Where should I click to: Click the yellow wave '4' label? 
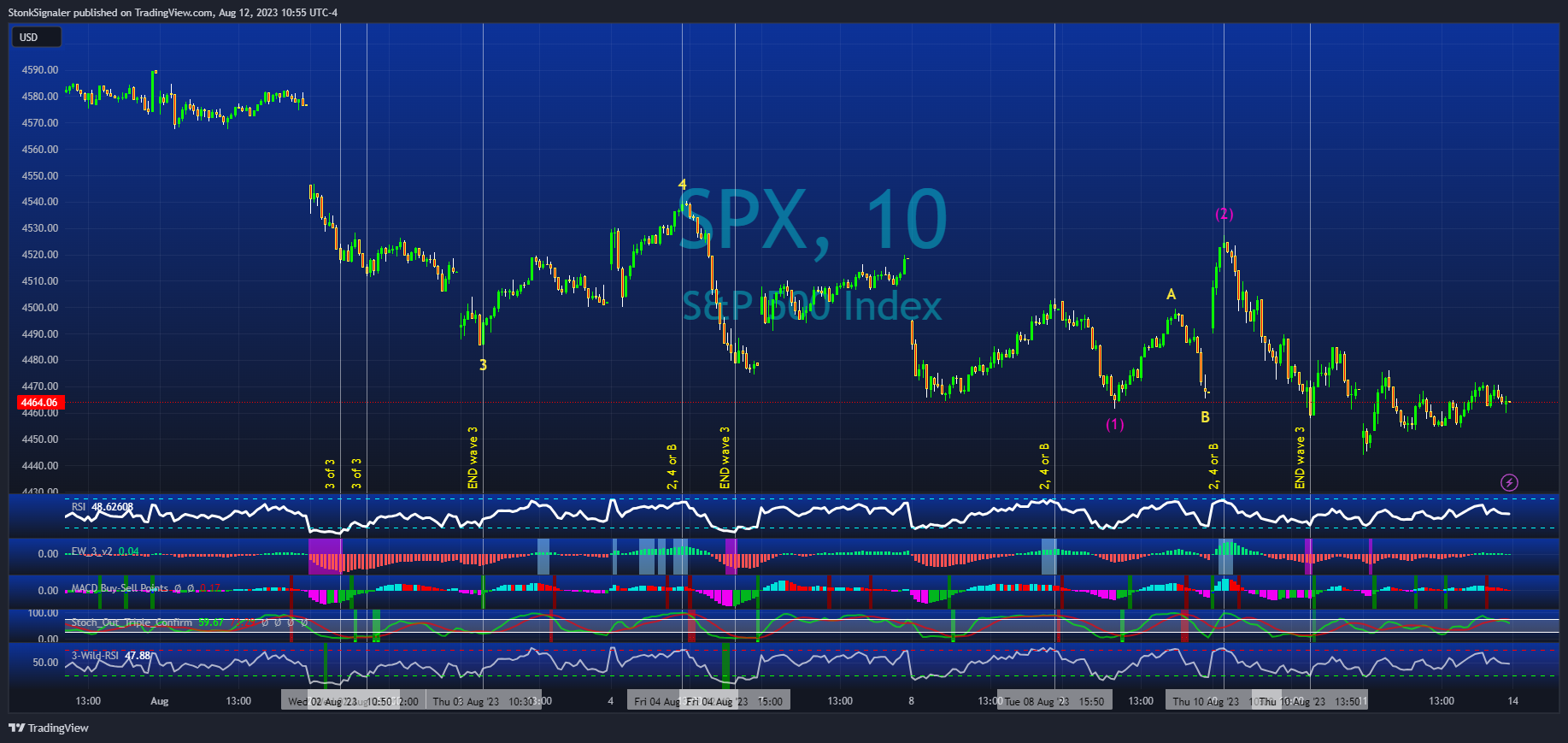(682, 185)
